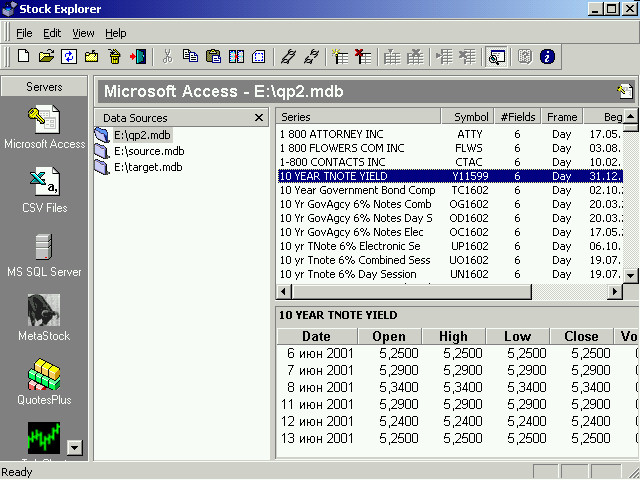Click the Copy toolbar icon
The image size is (640, 480).
coord(190,56)
